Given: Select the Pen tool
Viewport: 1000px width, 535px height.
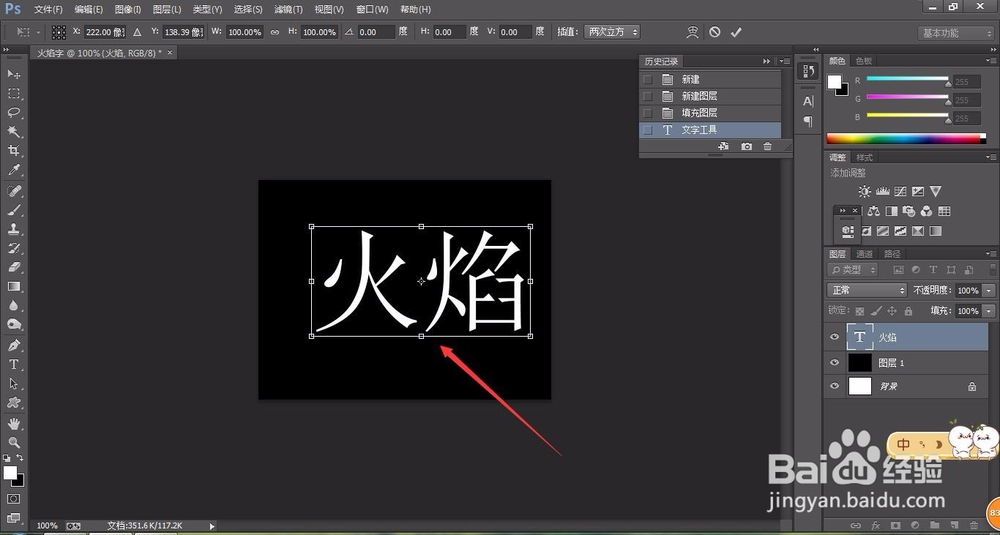Looking at the screenshot, I should [x=13, y=346].
